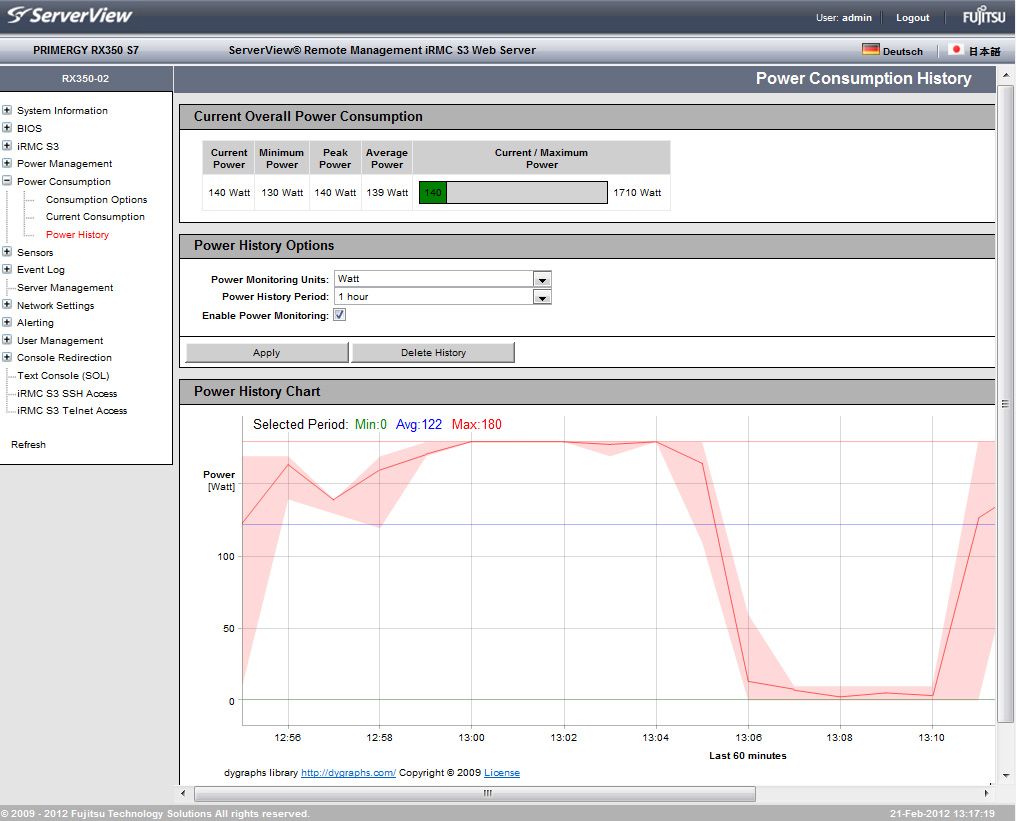
Task: Open the dygraphs.com link
Action: pyautogui.click(x=348, y=772)
